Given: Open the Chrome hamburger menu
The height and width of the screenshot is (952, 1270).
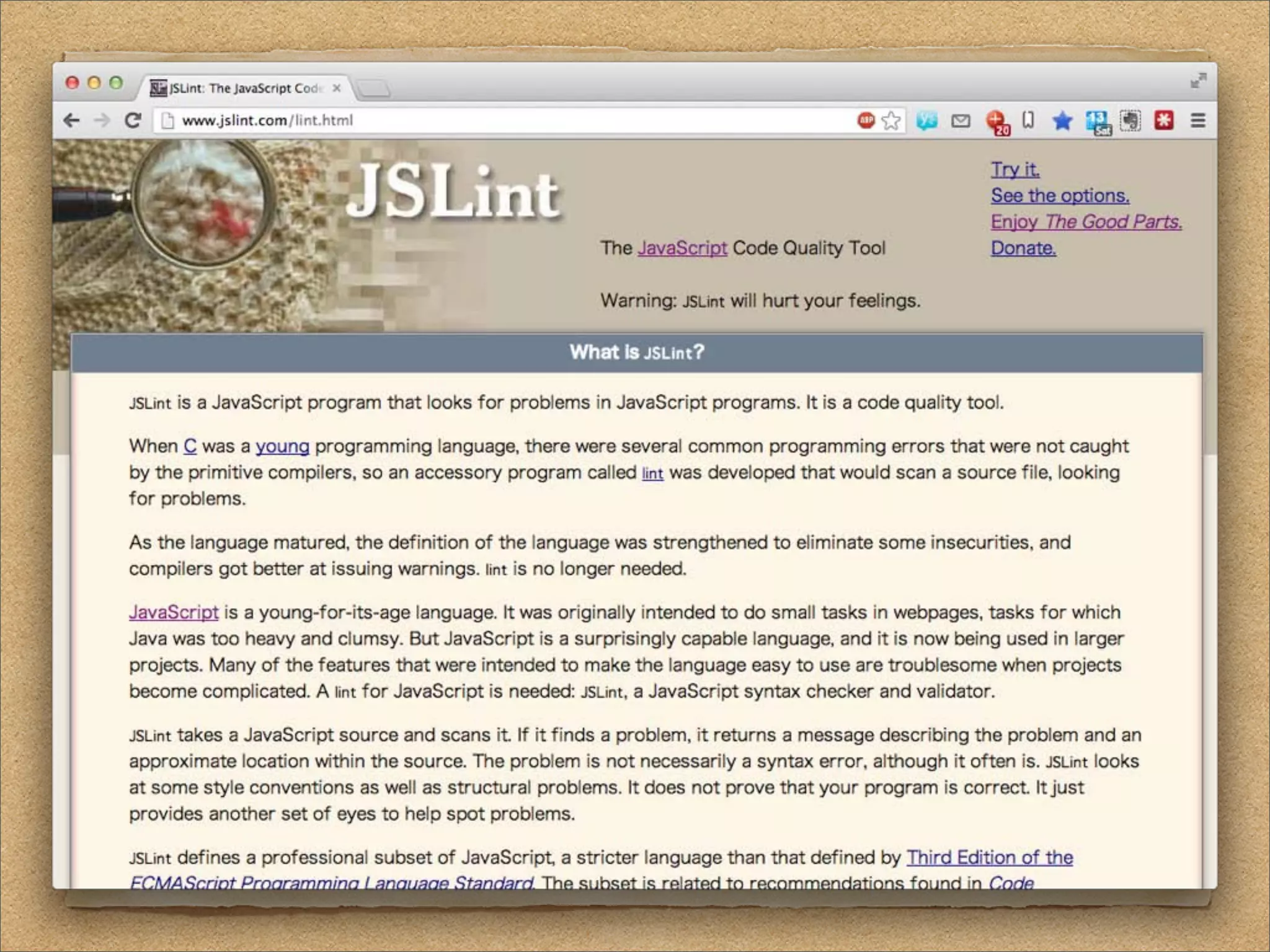Looking at the screenshot, I should tap(1198, 120).
